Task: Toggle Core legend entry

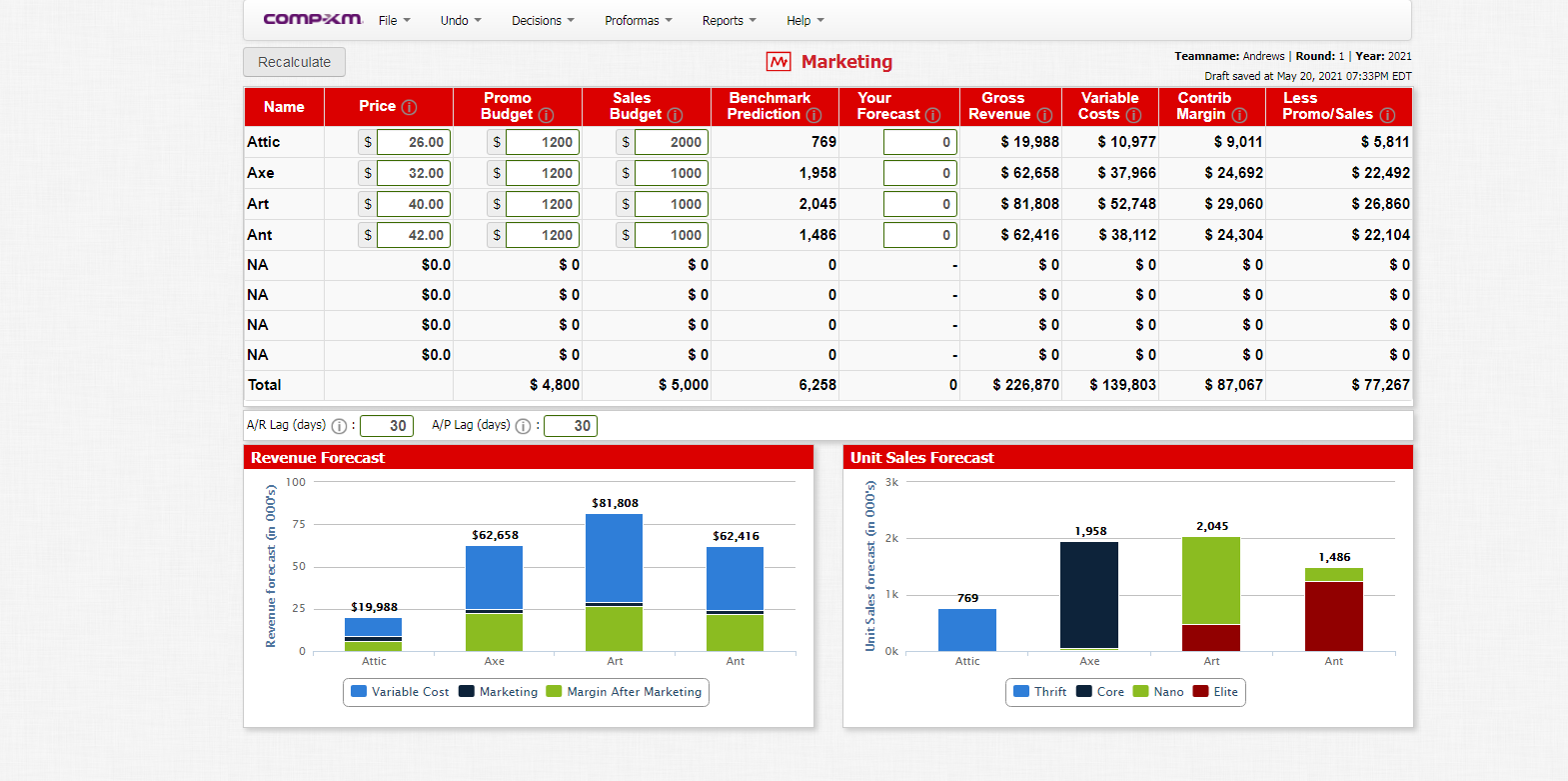Action: (1100, 692)
